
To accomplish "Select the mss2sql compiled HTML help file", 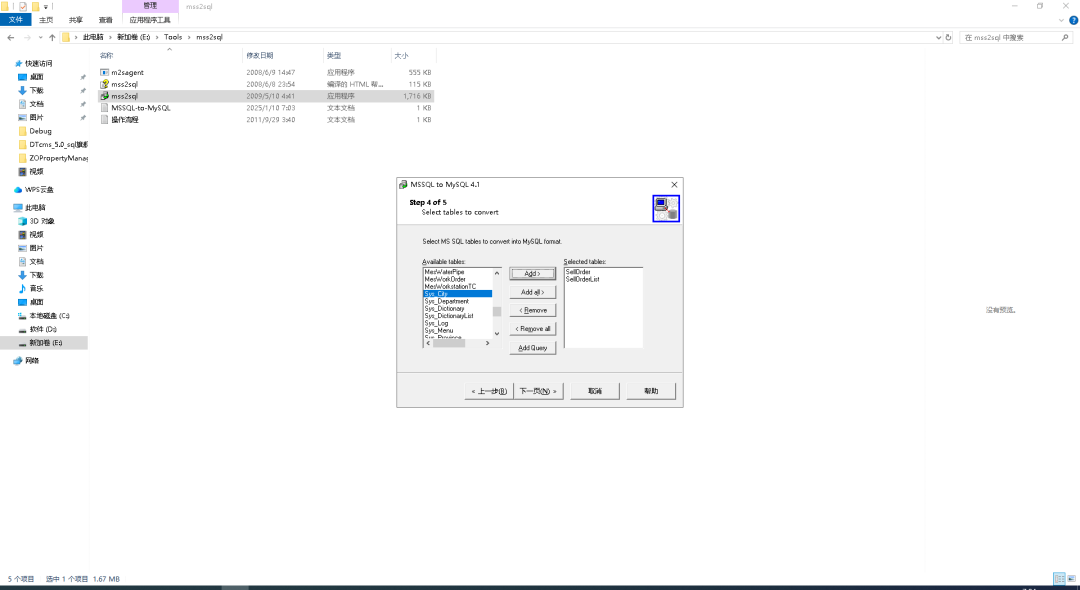I will pos(125,84).
